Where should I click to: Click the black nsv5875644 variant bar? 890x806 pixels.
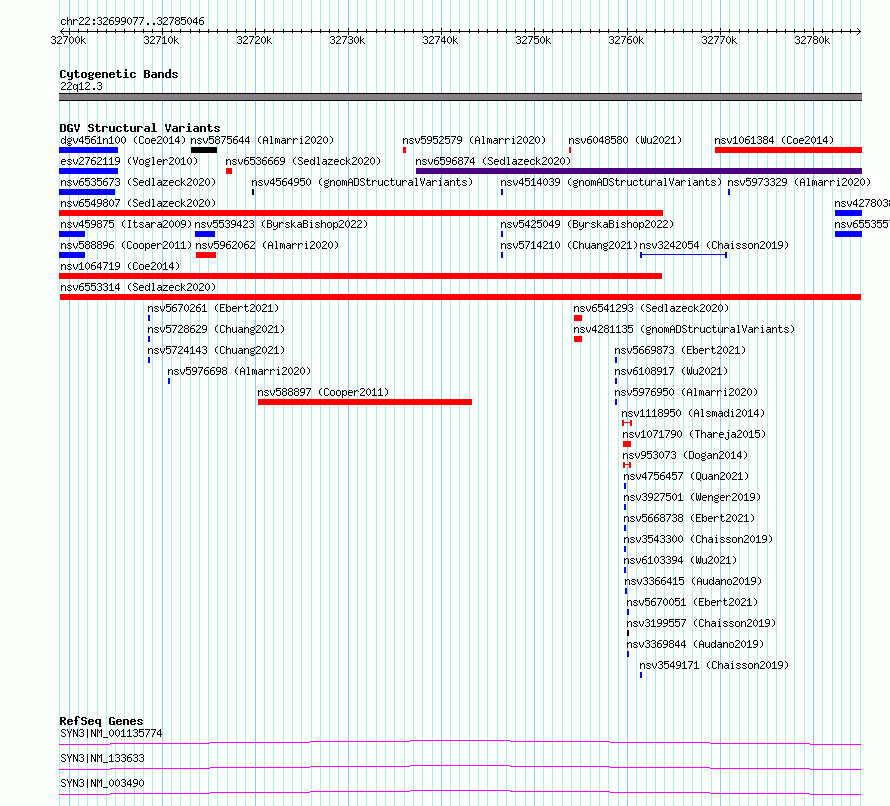click(204, 150)
